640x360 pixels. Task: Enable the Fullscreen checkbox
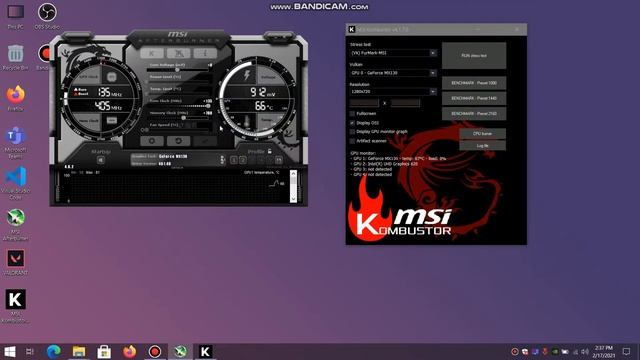[352, 113]
